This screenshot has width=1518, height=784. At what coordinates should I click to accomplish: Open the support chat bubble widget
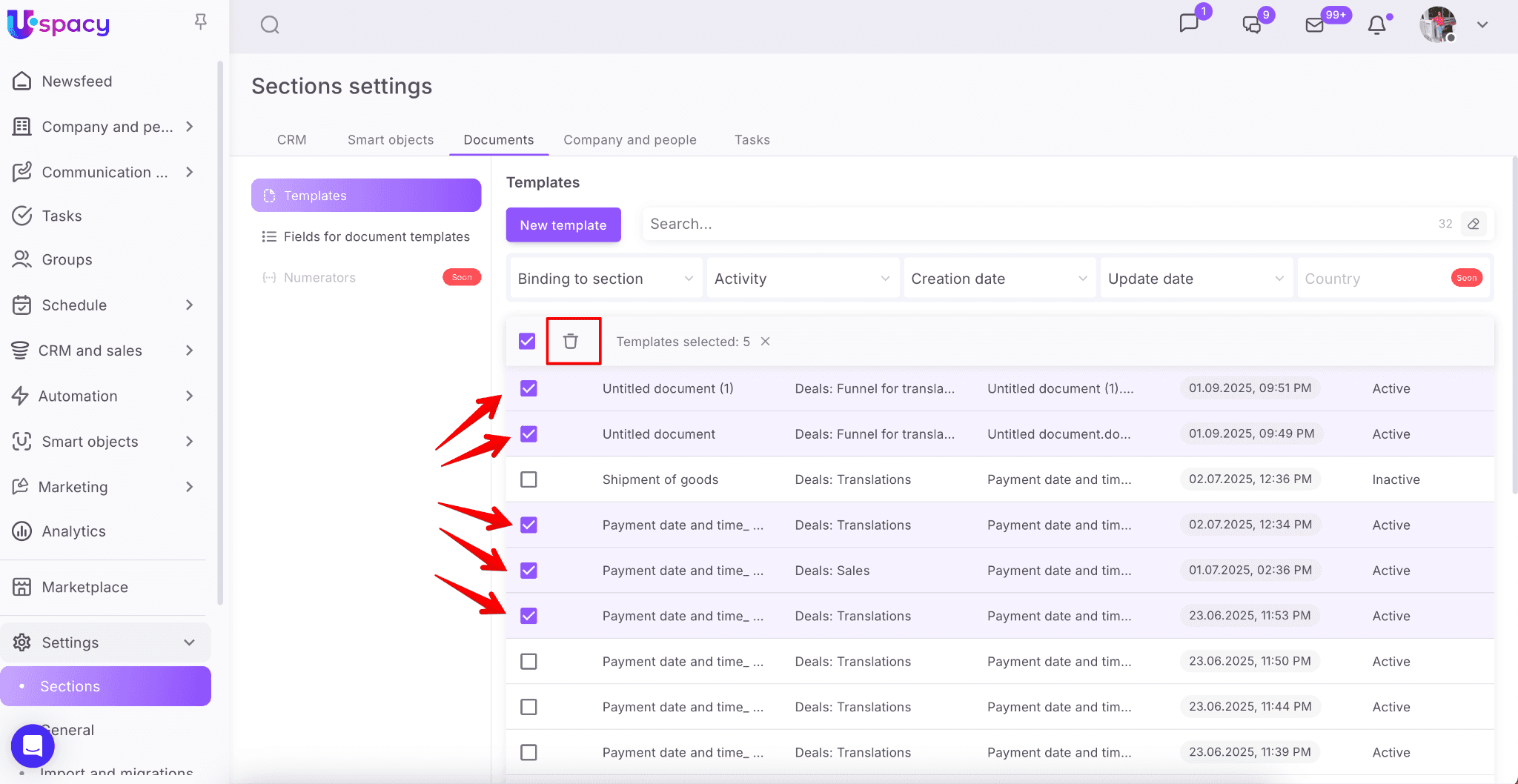click(x=33, y=745)
